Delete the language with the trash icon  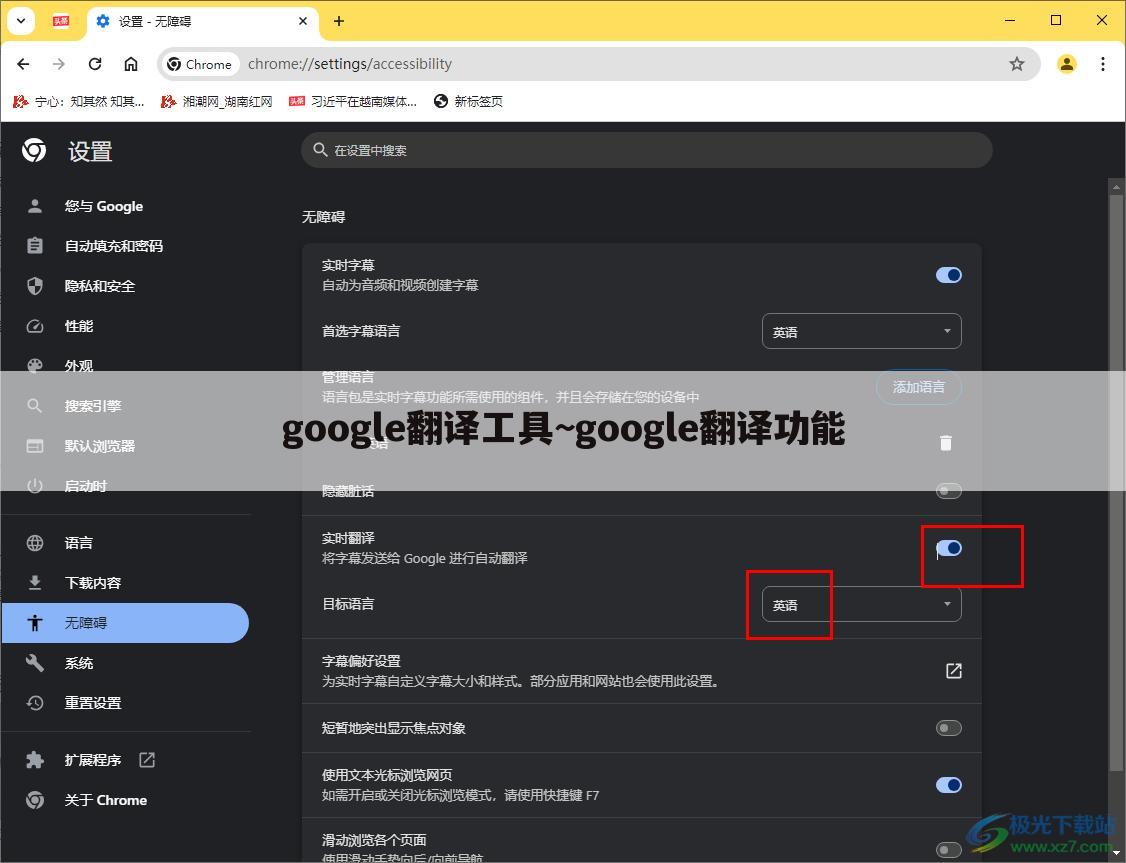[946, 443]
